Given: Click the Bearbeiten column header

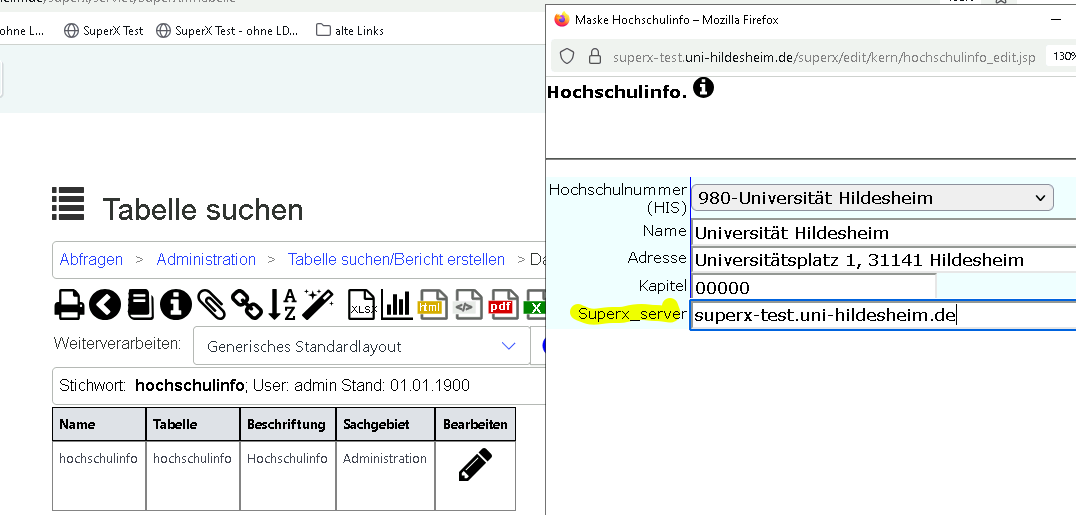Looking at the screenshot, I should click(x=476, y=424).
